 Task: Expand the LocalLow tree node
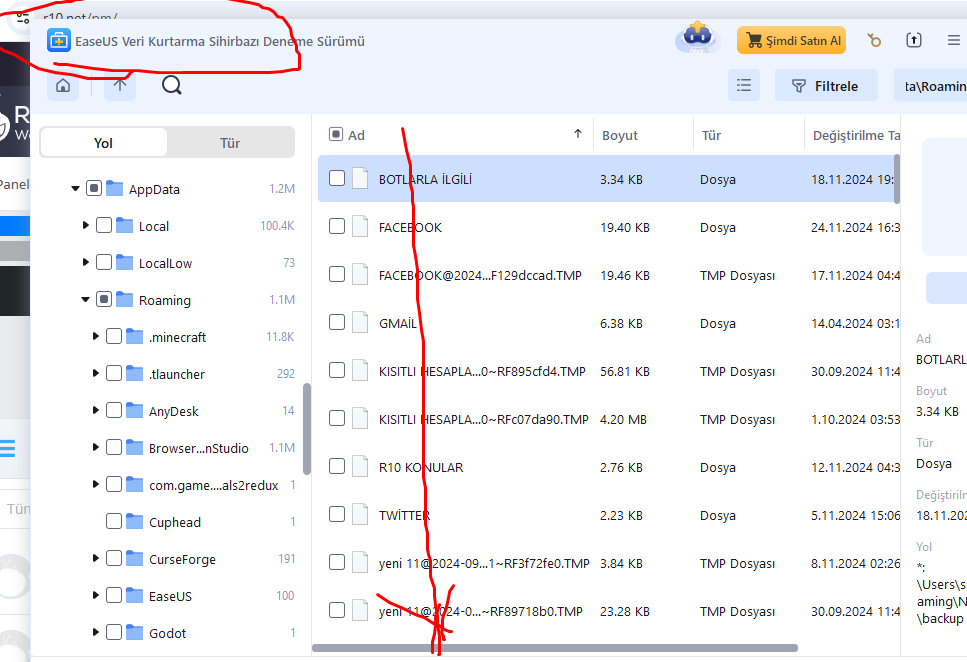(x=86, y=262)
